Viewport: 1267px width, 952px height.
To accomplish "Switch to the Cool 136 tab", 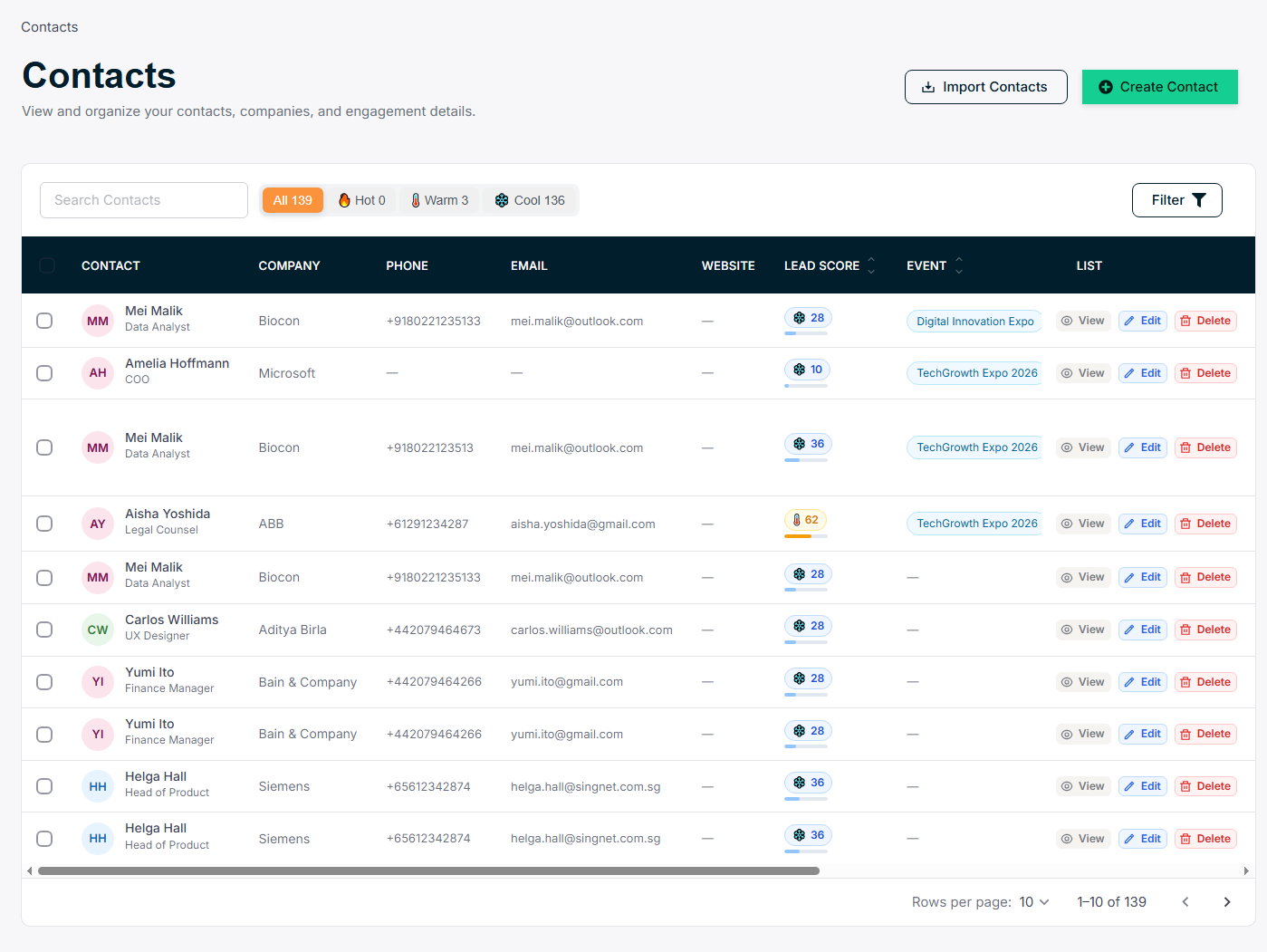I will (530, 200).
